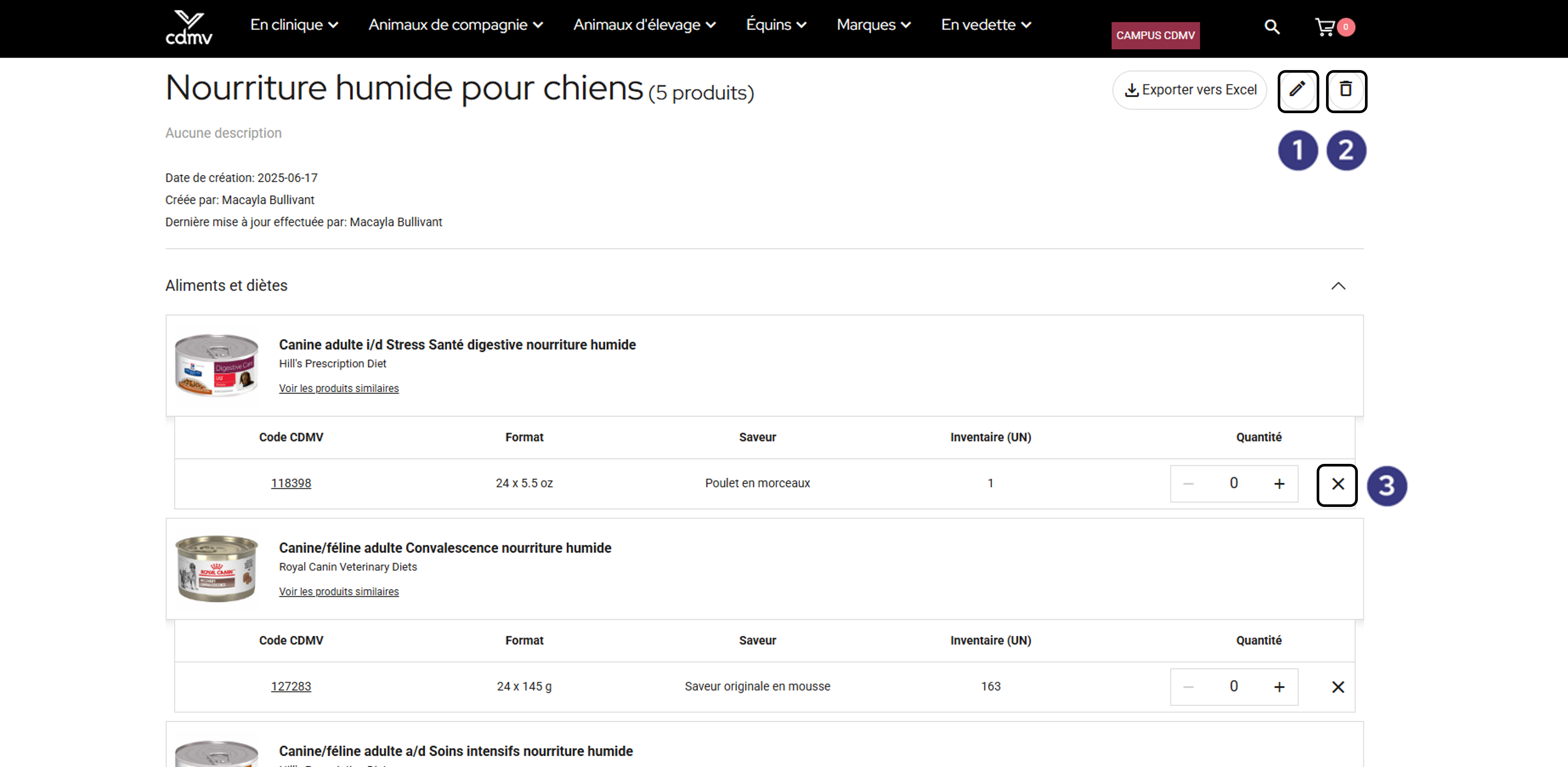
Task: Decrease quantity for product 118398
Action: click(x=1188, y=484)
